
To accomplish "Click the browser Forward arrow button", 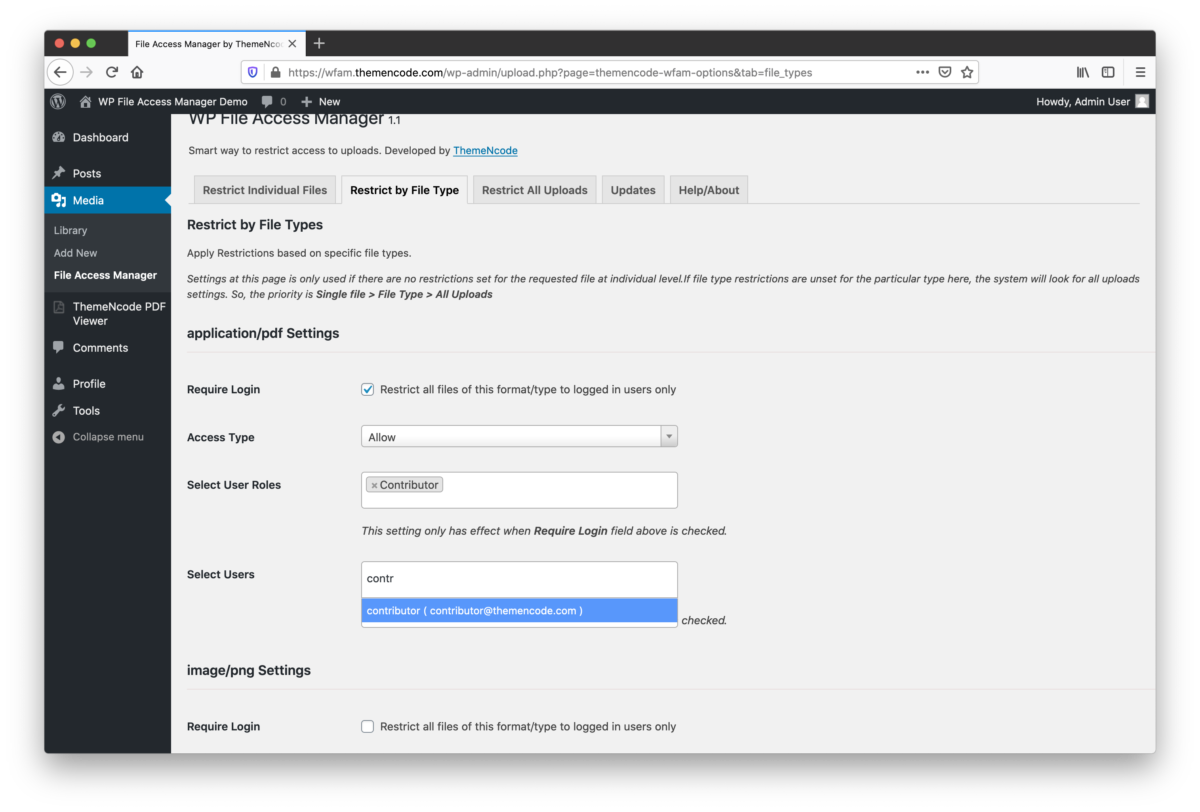I will click(x=86, y=72).
